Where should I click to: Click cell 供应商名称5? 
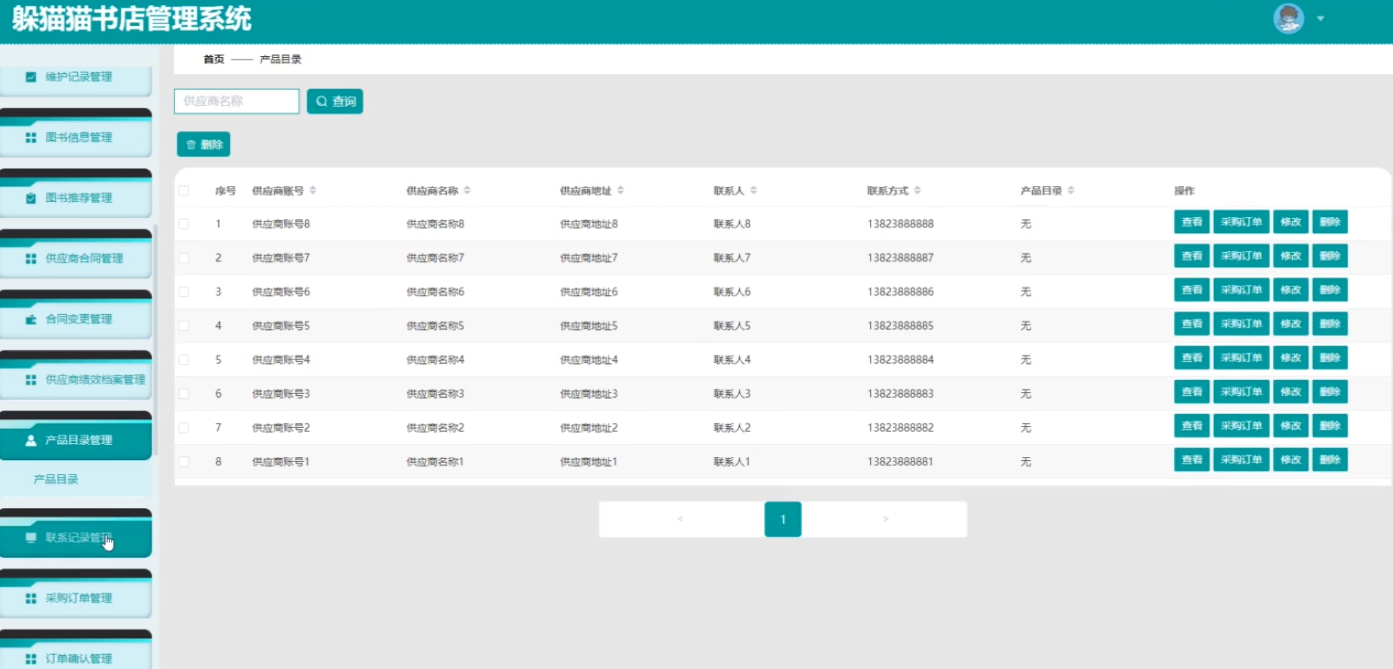coord(435,326)
